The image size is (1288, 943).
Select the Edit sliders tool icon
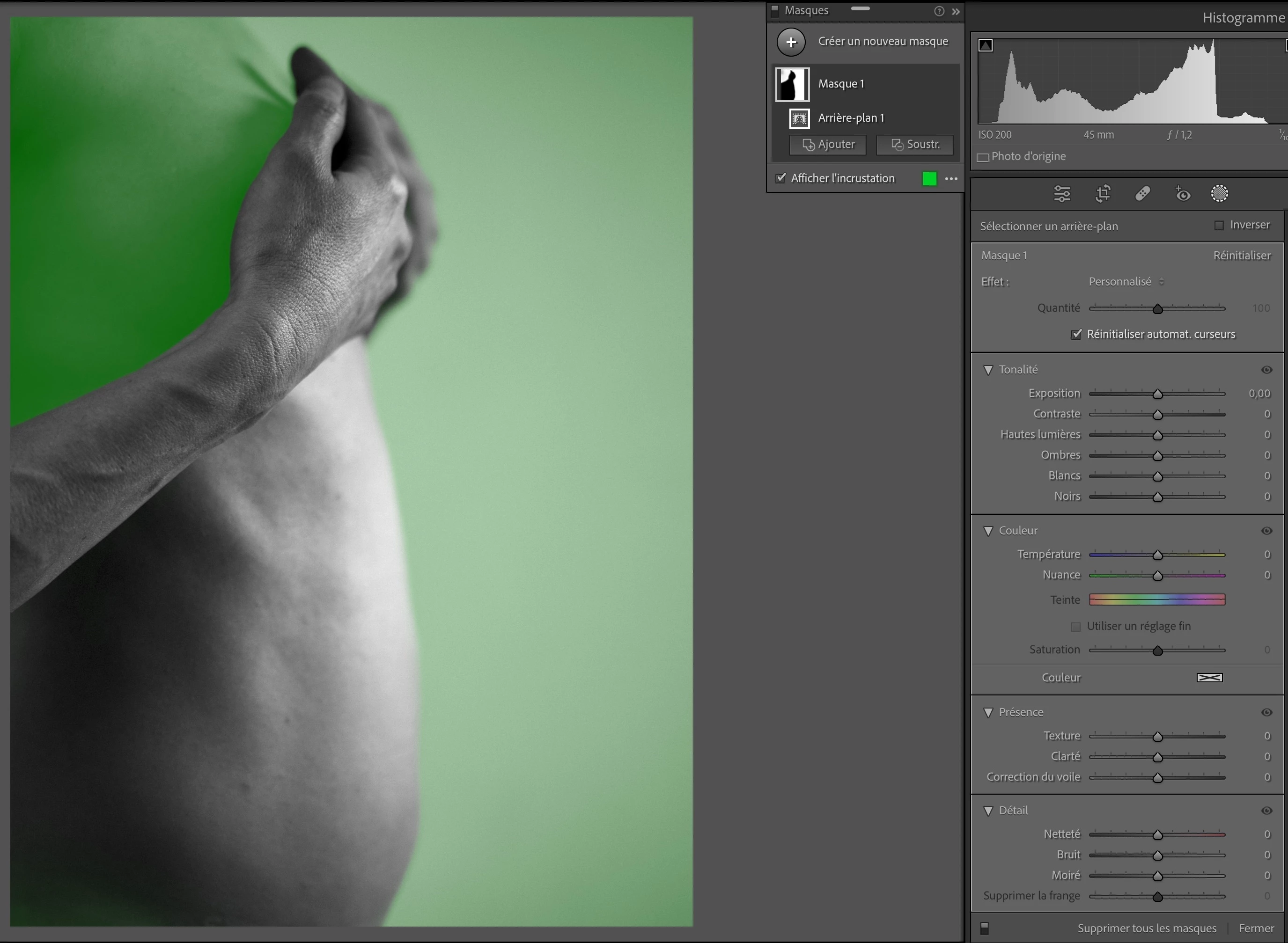point(1061,194)
